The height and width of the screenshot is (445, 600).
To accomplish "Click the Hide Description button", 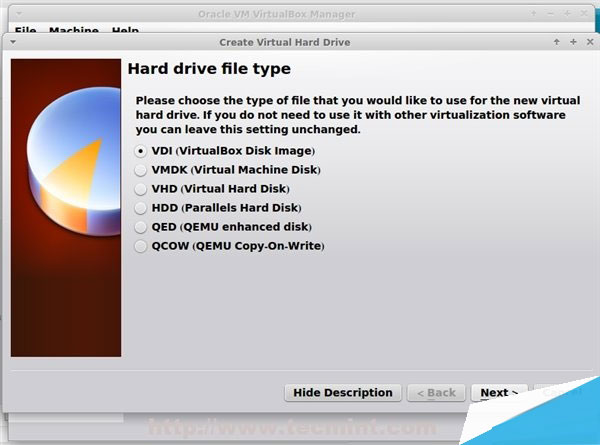I will coord(343,393).
